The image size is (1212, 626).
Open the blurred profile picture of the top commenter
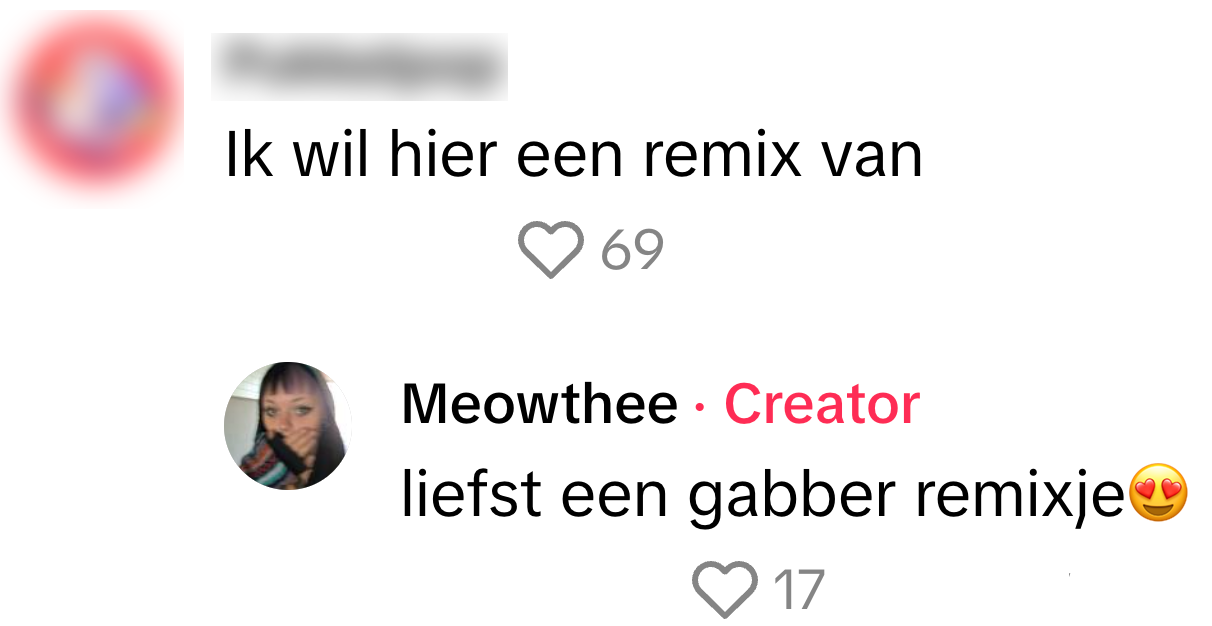[95, 104]
